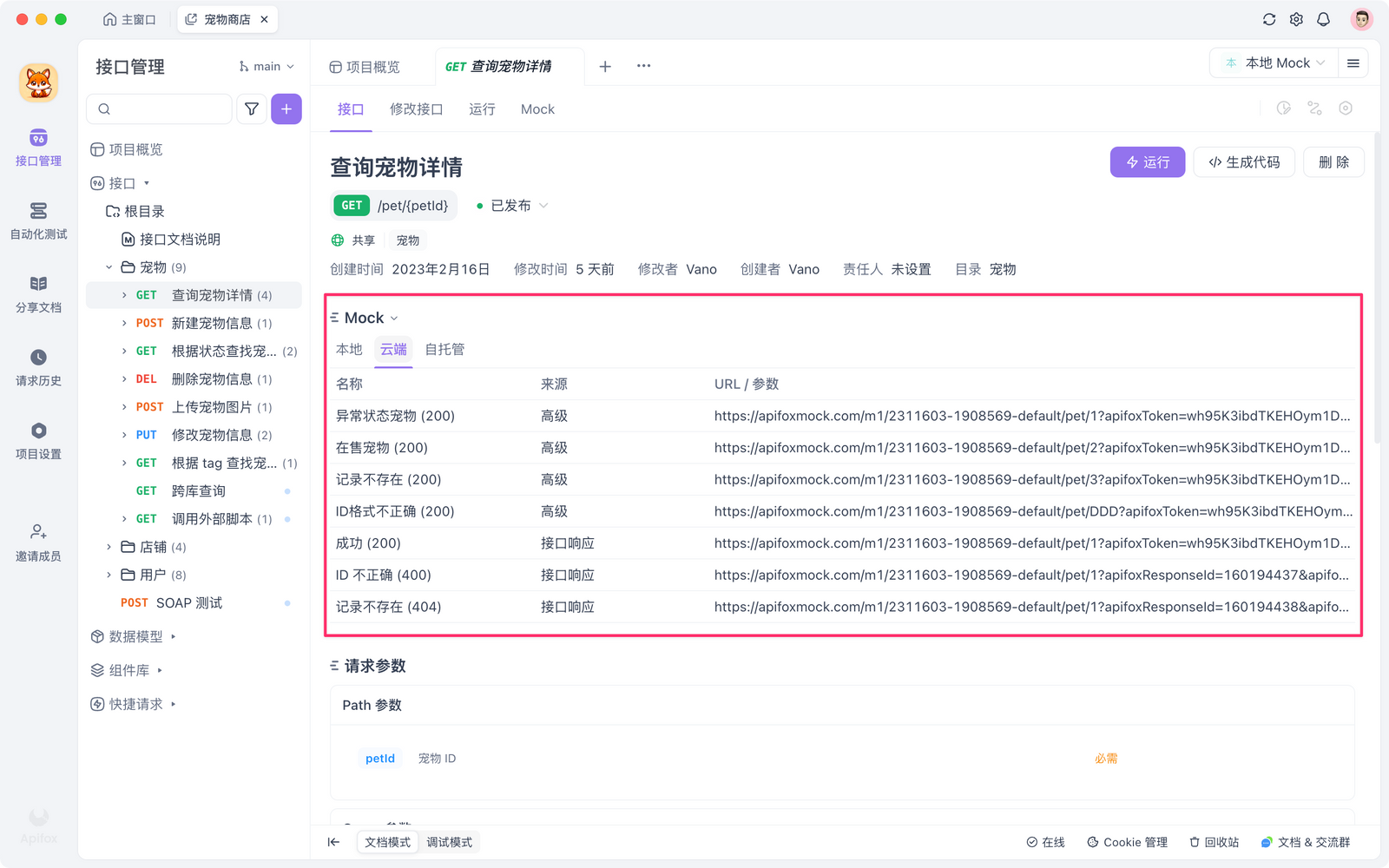The width and height of the screenshot is (1389, 868).
Task: Open the 接口管理 panel in the left sidebar
Action: pyautogui.click(x=37, y=148)
